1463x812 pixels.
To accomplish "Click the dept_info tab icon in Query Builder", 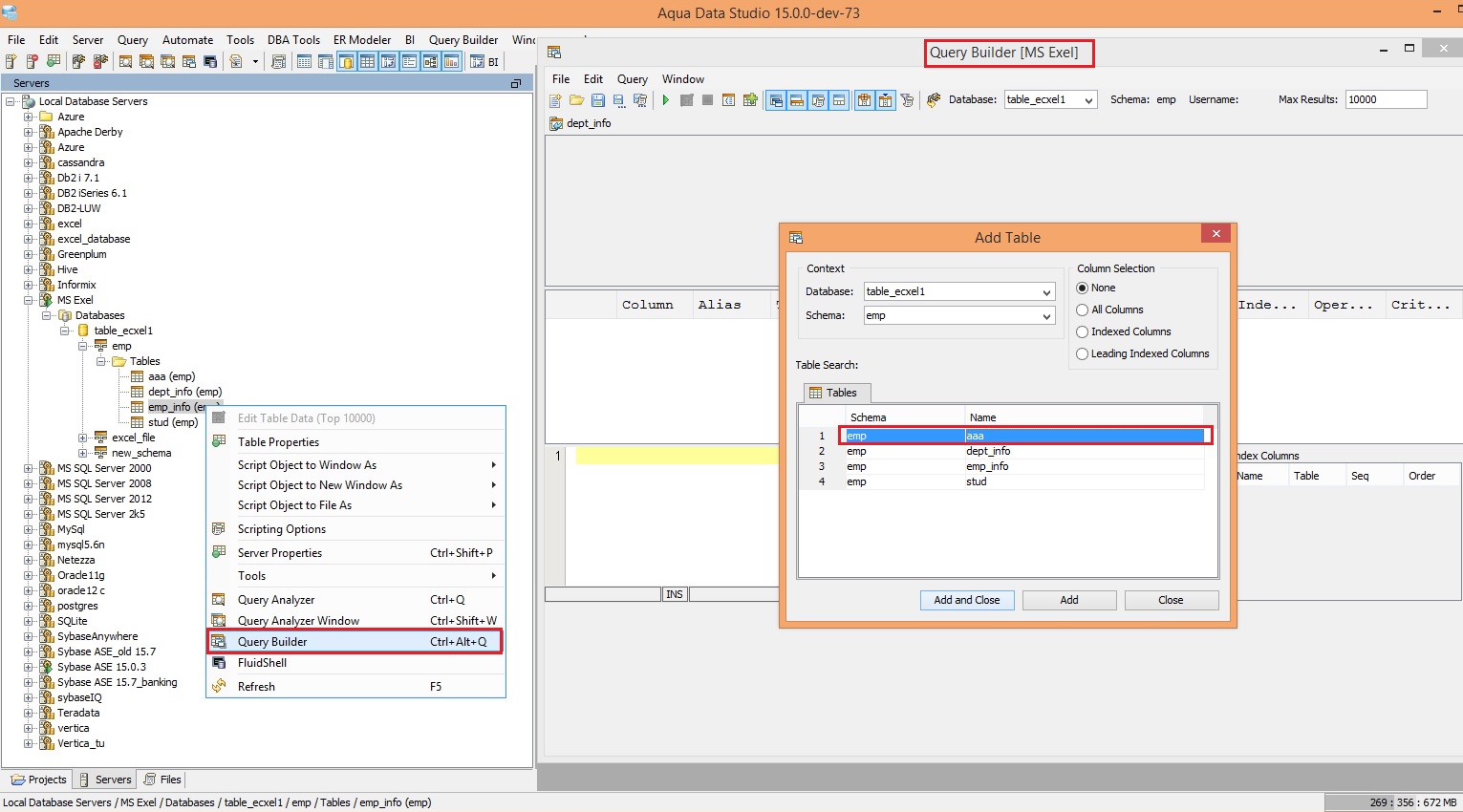I will pos(556,123).
